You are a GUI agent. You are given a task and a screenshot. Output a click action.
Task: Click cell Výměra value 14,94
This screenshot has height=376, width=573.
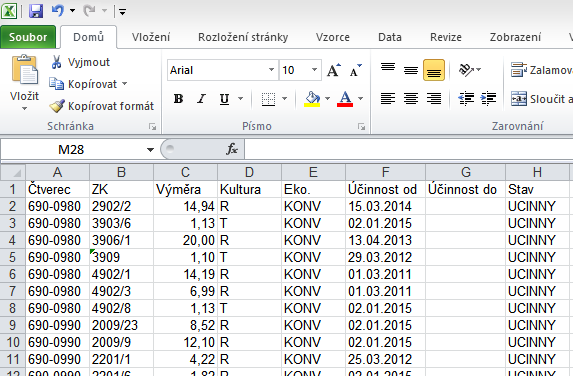pos(185,206)
